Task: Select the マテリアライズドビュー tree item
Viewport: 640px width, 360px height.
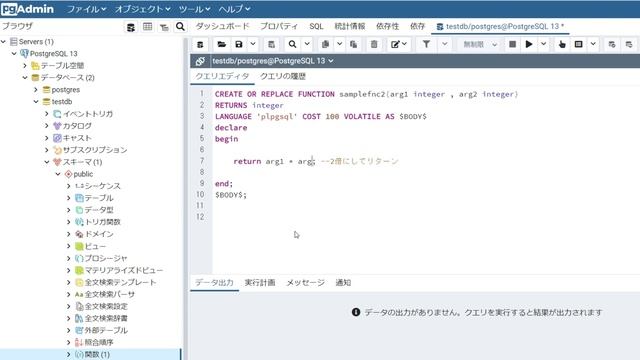Action: pos(124,270)
